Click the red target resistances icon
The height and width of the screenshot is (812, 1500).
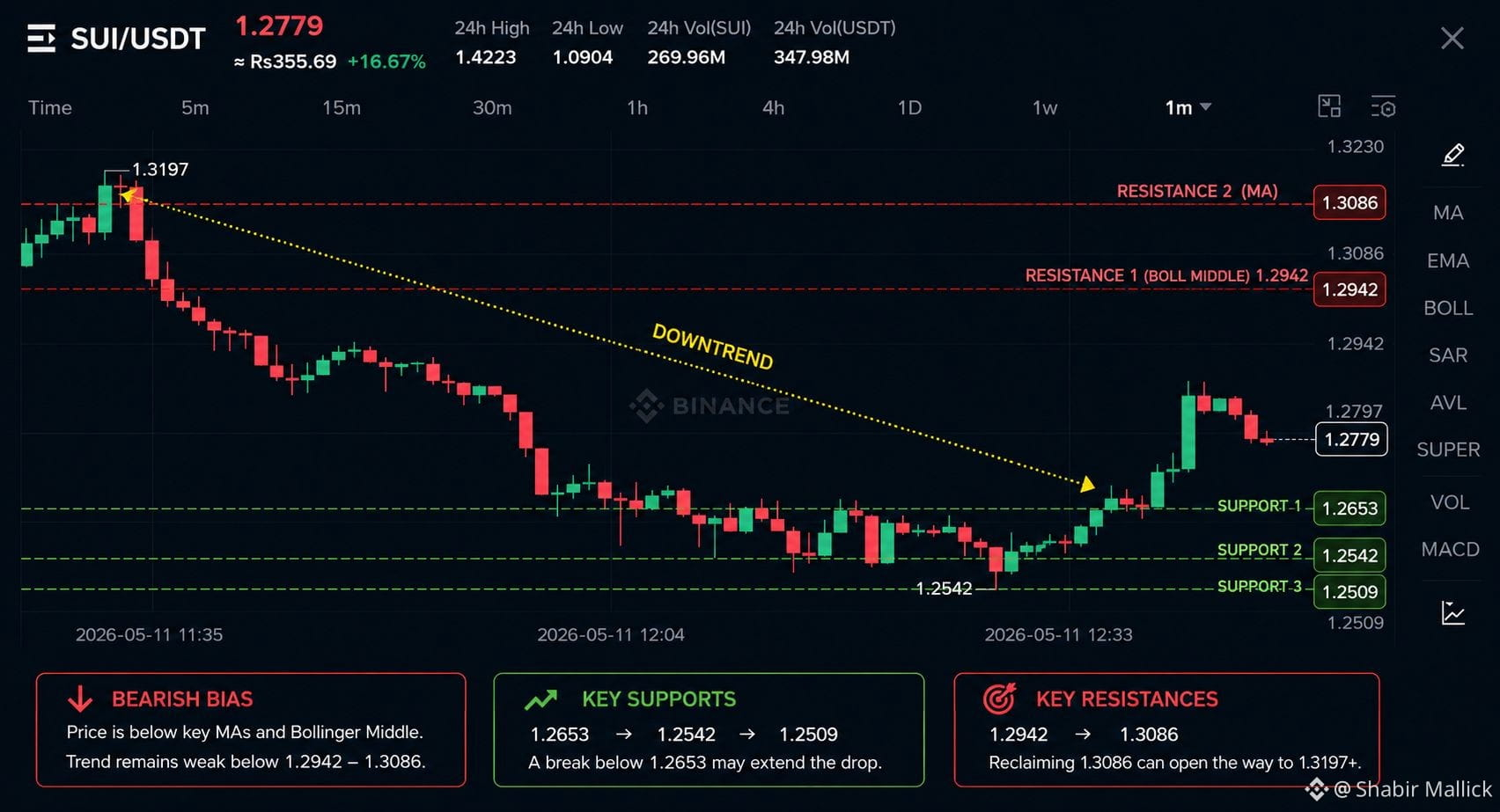tap(1000, 699)
